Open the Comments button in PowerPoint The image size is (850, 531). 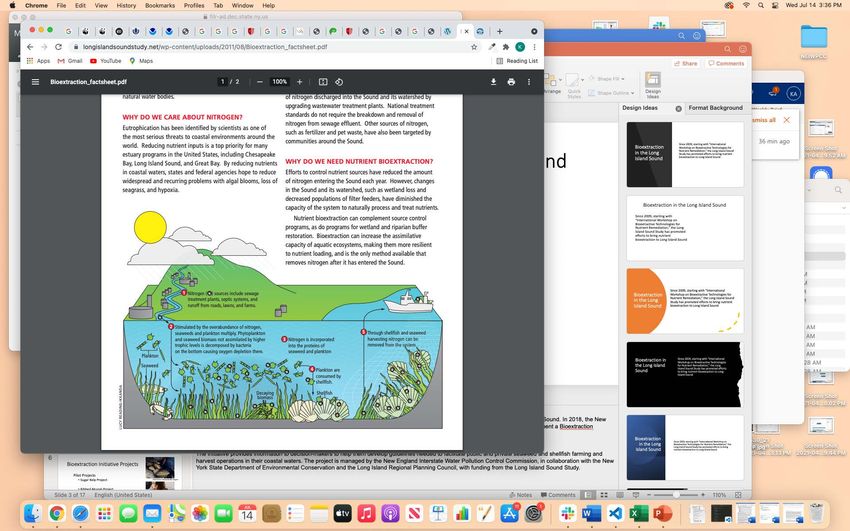point(725,63)
